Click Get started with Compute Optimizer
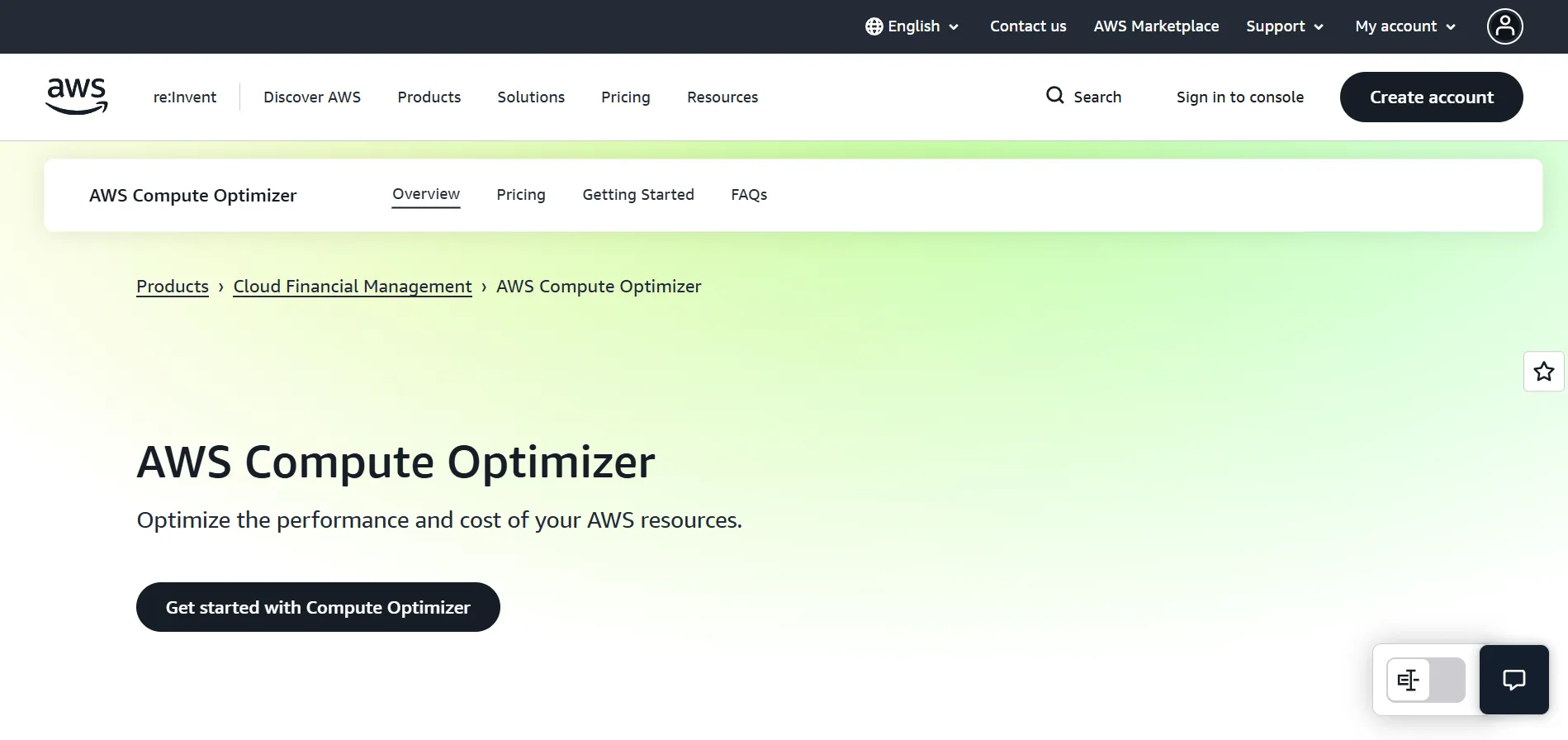Viewport: 1568px width, 740px height. (318, 607)
